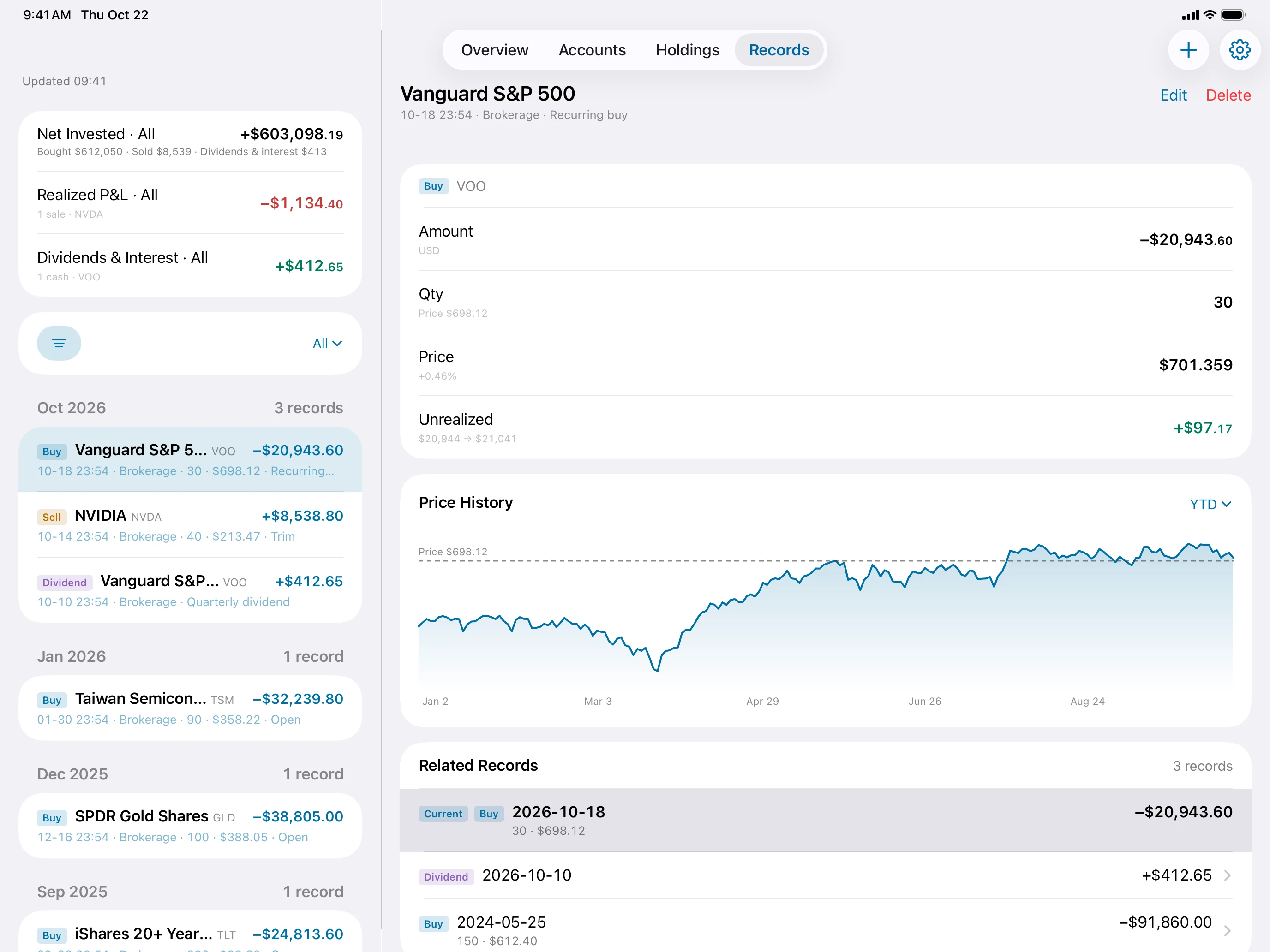Click the 3 records count in Related Records

tap(1202, 766)
